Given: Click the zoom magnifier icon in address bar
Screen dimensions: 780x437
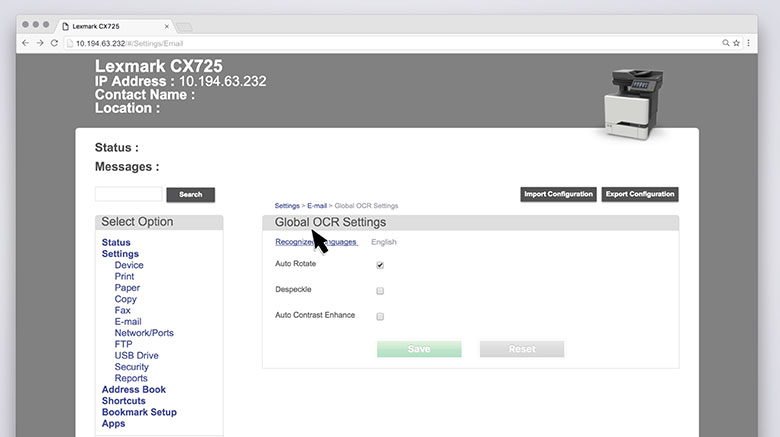Looking at the screenshot, I should point(726,43).
